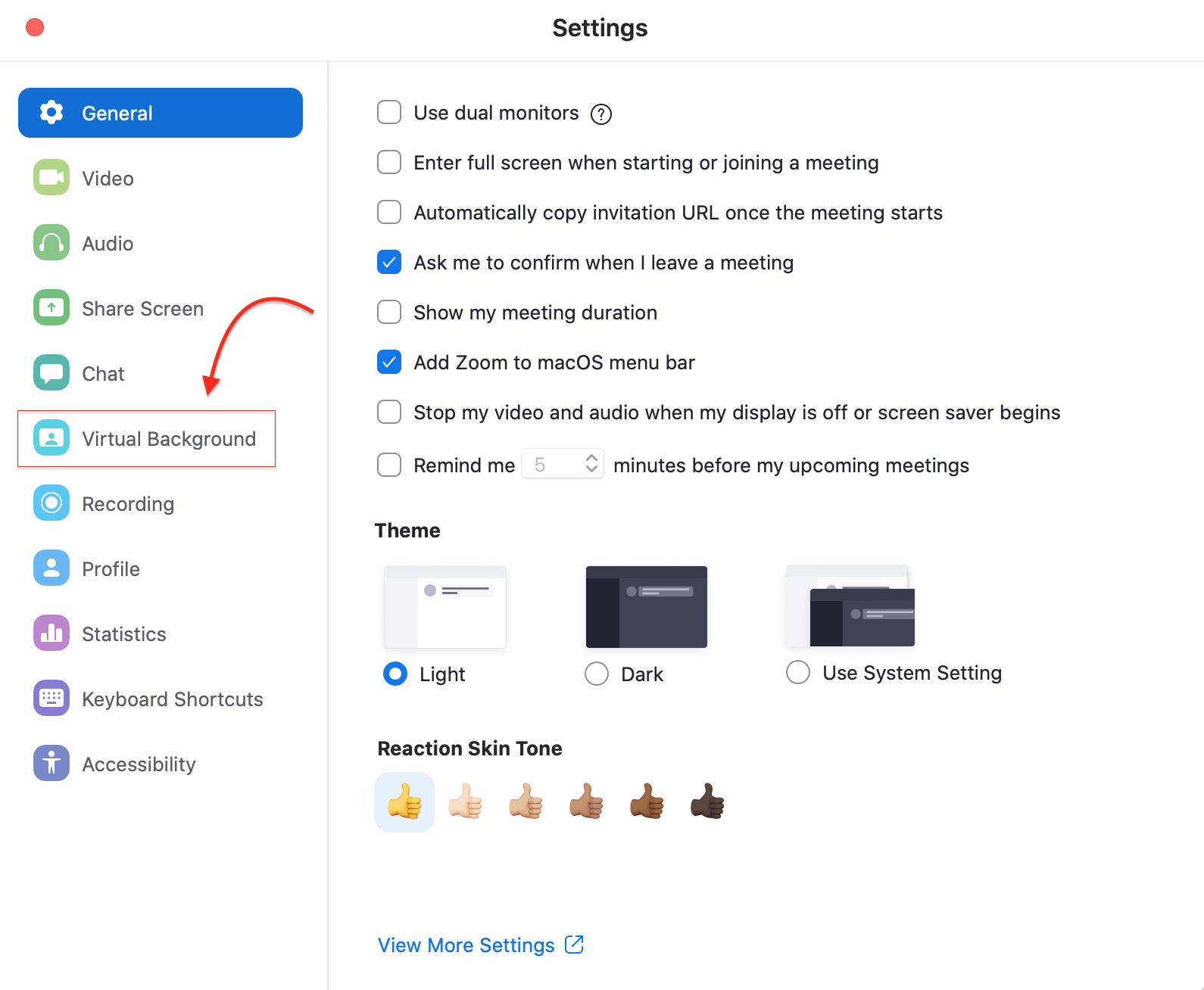Switch to the Video settings tab
1204x990 pixels.
pos(161,178)
